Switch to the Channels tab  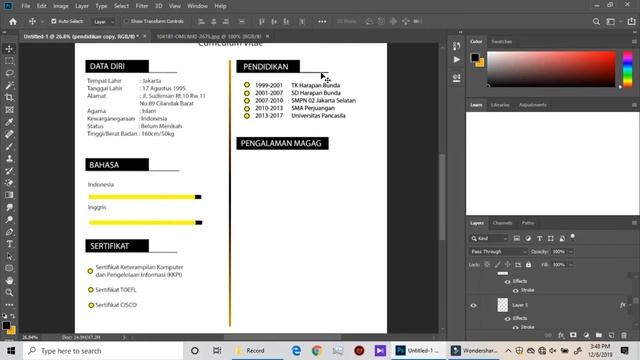pos(502,223)
